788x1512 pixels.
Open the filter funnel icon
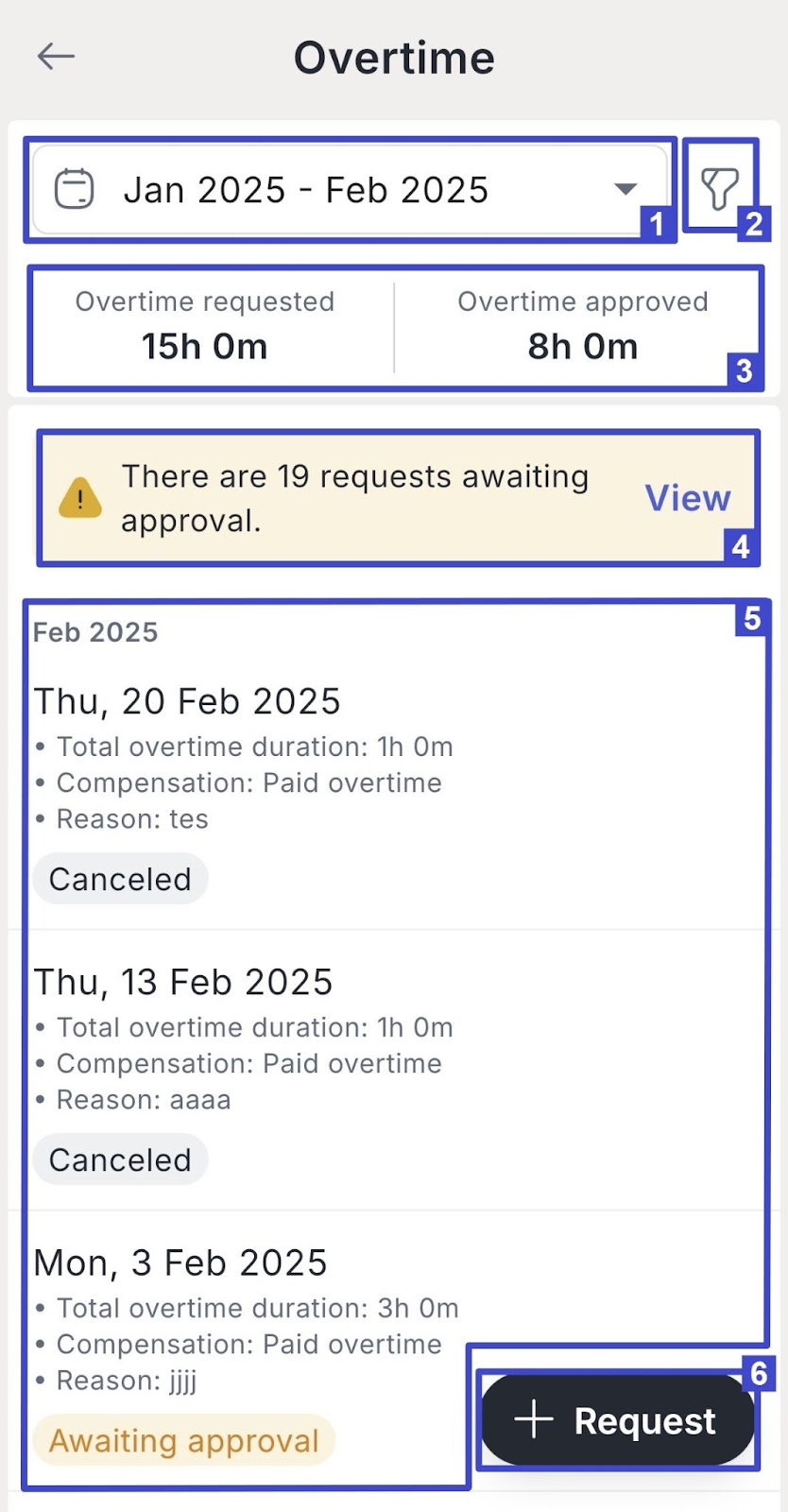coord(719,188)
